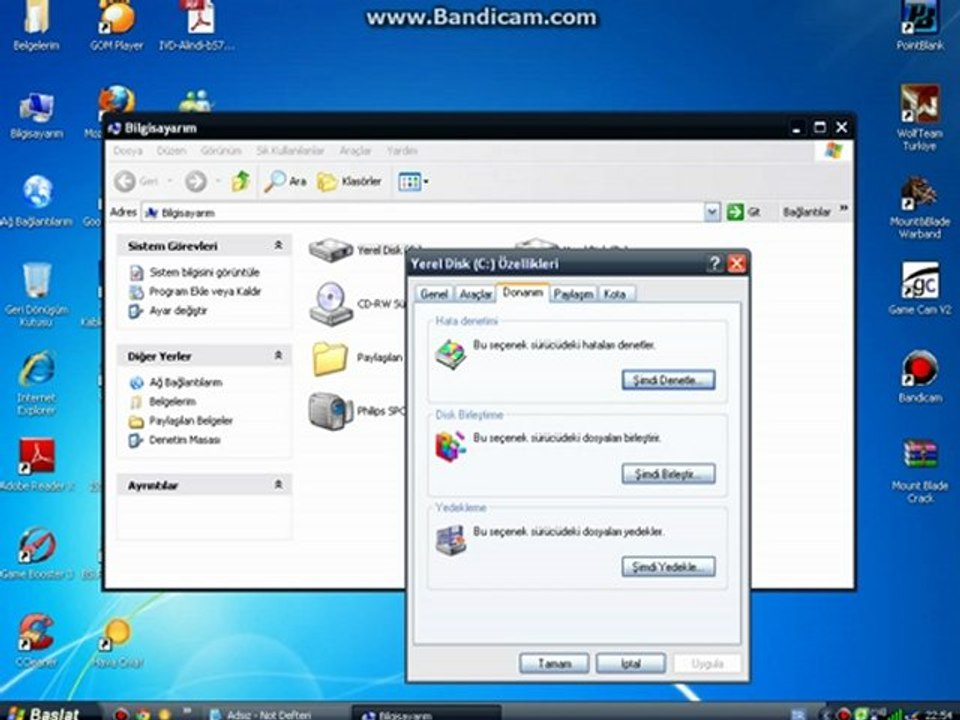Viewport: 960px width, 720px height.
Task: Open the Dosya menu
Action: (x=127, y=151)
